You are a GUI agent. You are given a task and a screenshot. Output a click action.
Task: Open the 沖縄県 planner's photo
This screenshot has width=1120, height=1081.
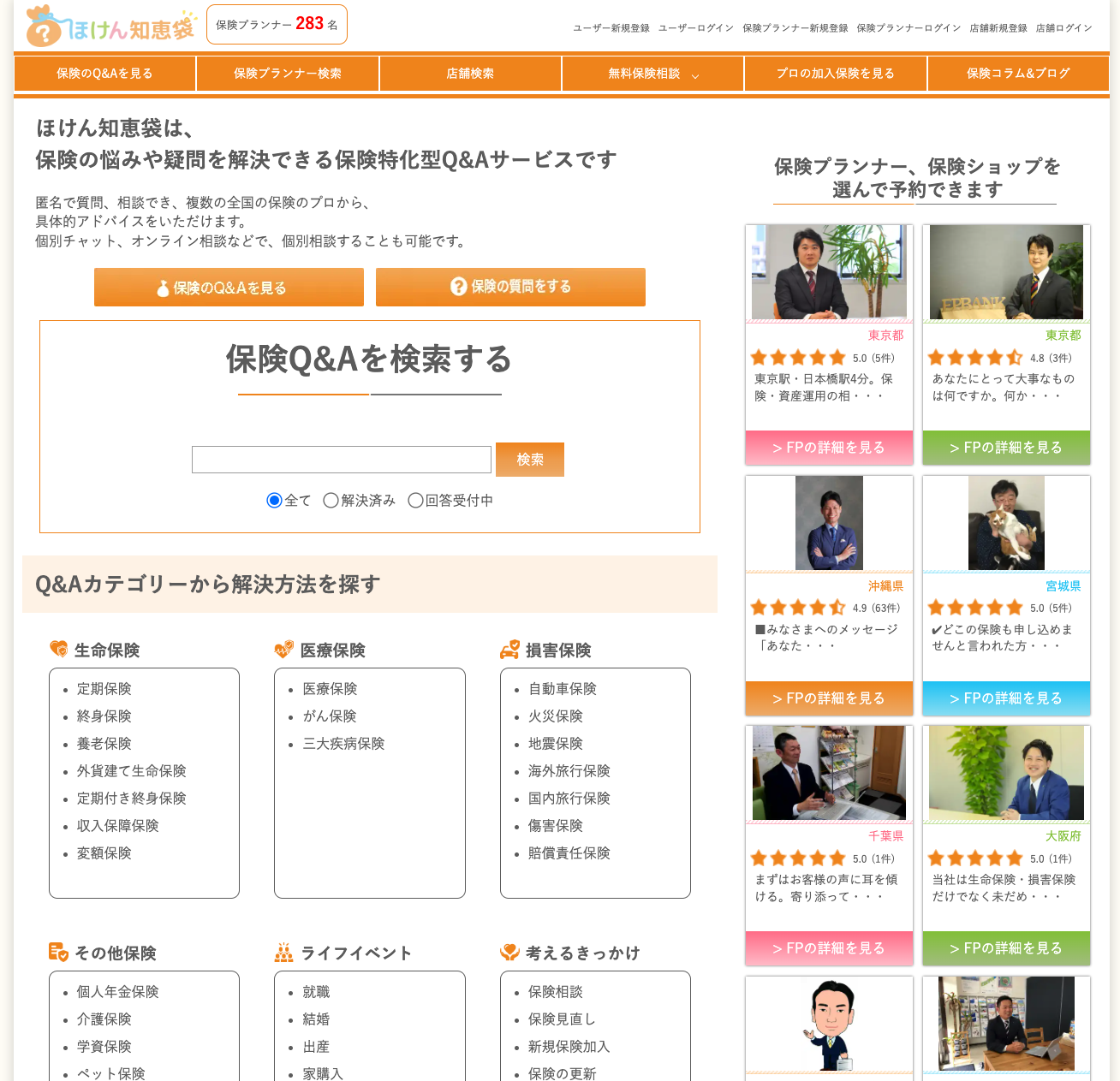829,523
